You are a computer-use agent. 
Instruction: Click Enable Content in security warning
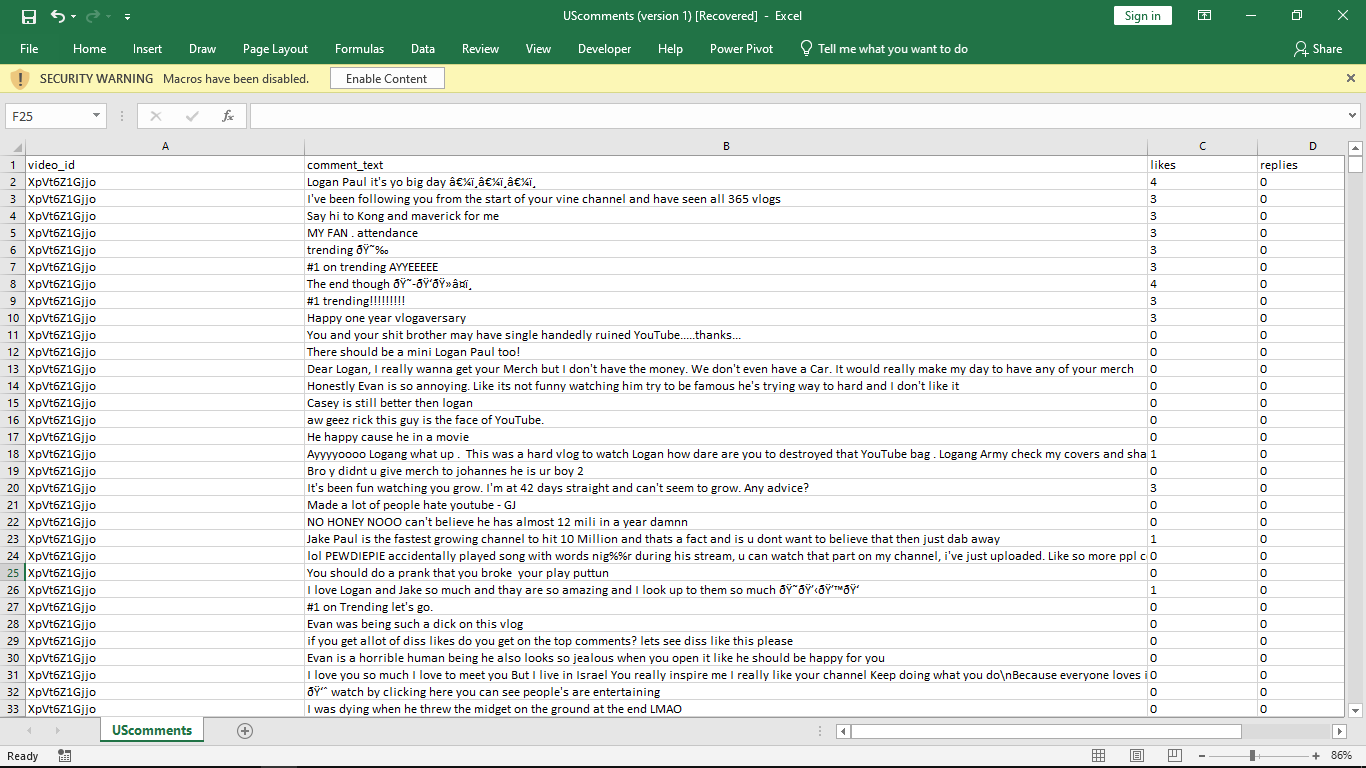pos(386,79)
